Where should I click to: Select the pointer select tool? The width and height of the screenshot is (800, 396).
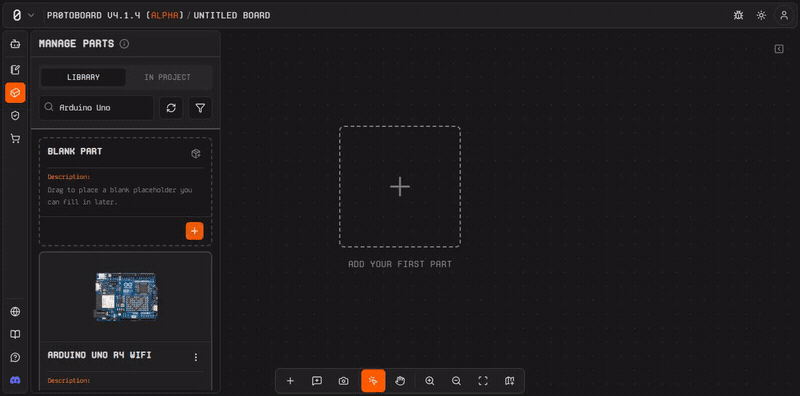point(373,381)
